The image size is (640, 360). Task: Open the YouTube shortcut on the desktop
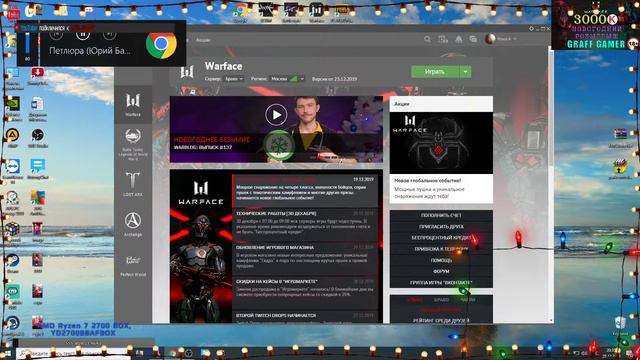point(13,11)
